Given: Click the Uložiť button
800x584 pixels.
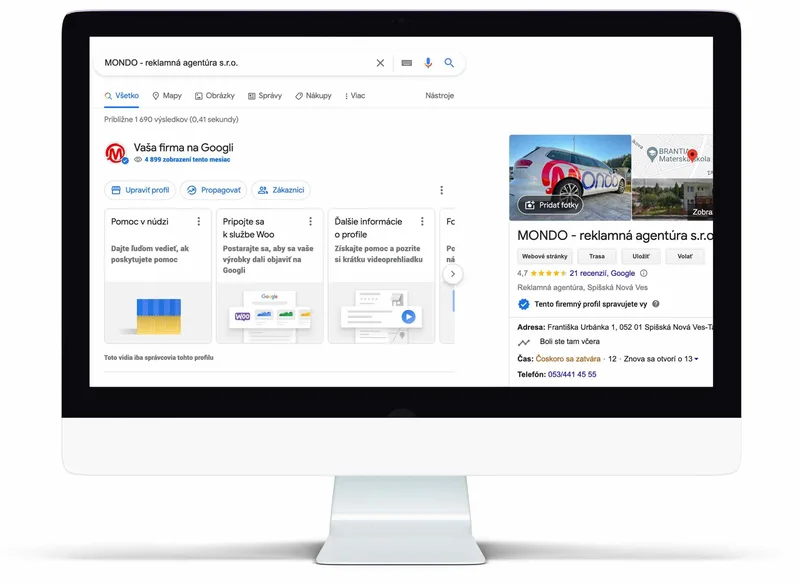Looking at the screenshot, I should (x=641, y=257).
